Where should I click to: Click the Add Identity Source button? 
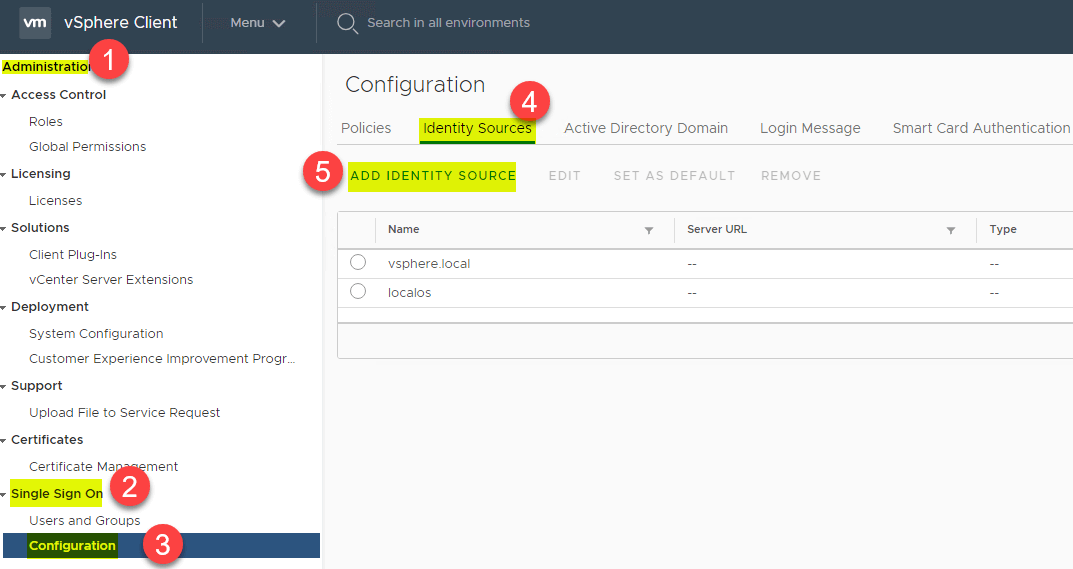click(x=432, y=176)
